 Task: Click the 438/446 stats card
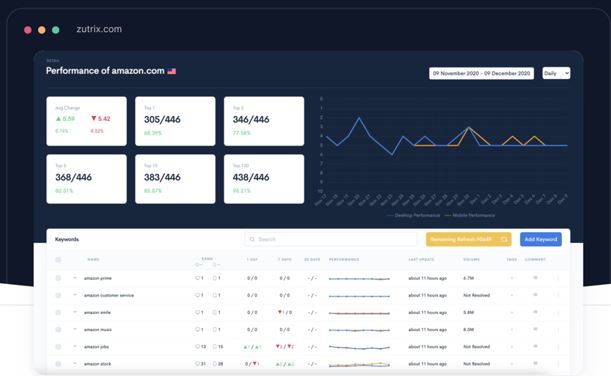264,179
